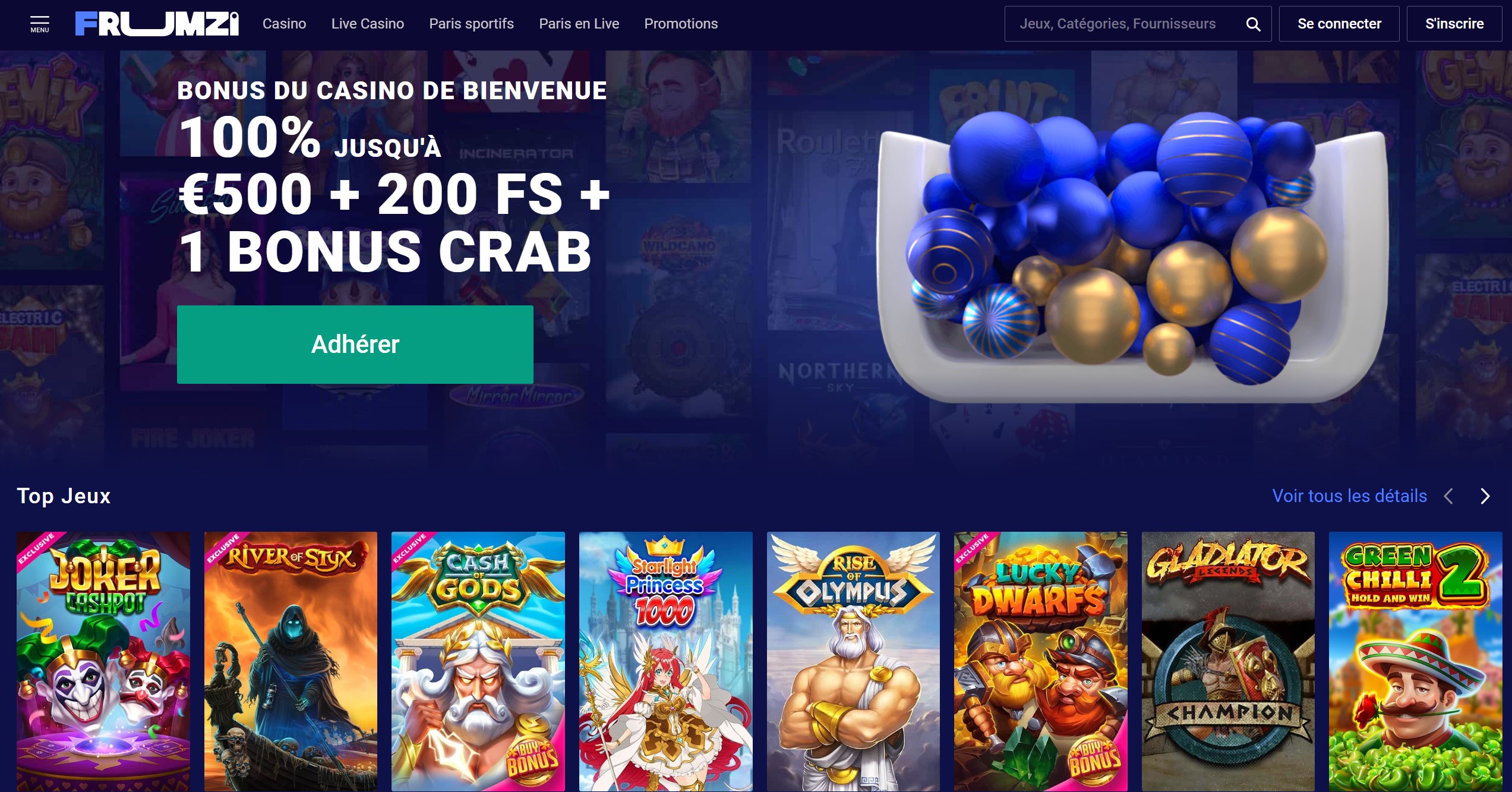The image size is (1512, 792).
Task: Open Paris en Live page
Action: point(579,24)
